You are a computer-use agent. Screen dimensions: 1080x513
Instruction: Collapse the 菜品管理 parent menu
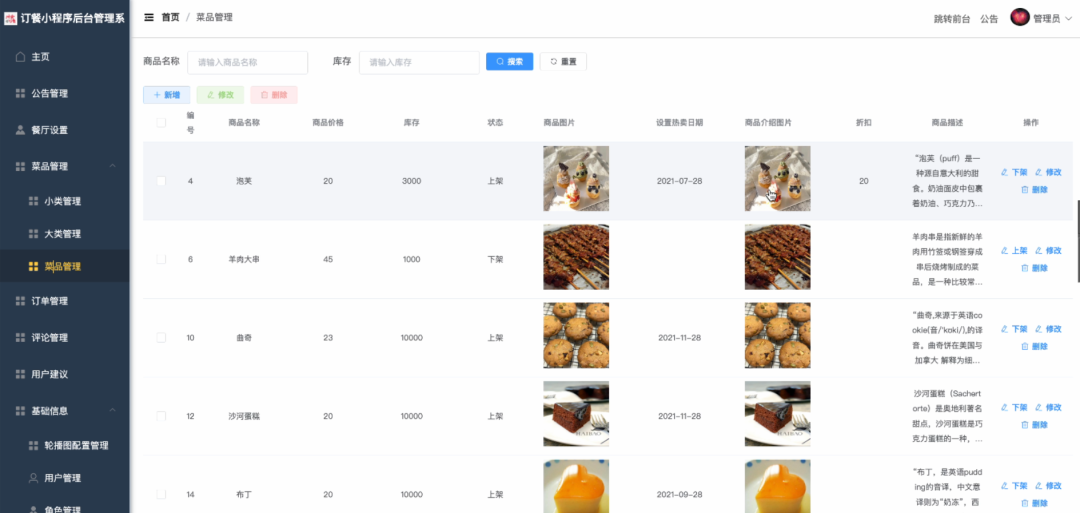[112, 166]
